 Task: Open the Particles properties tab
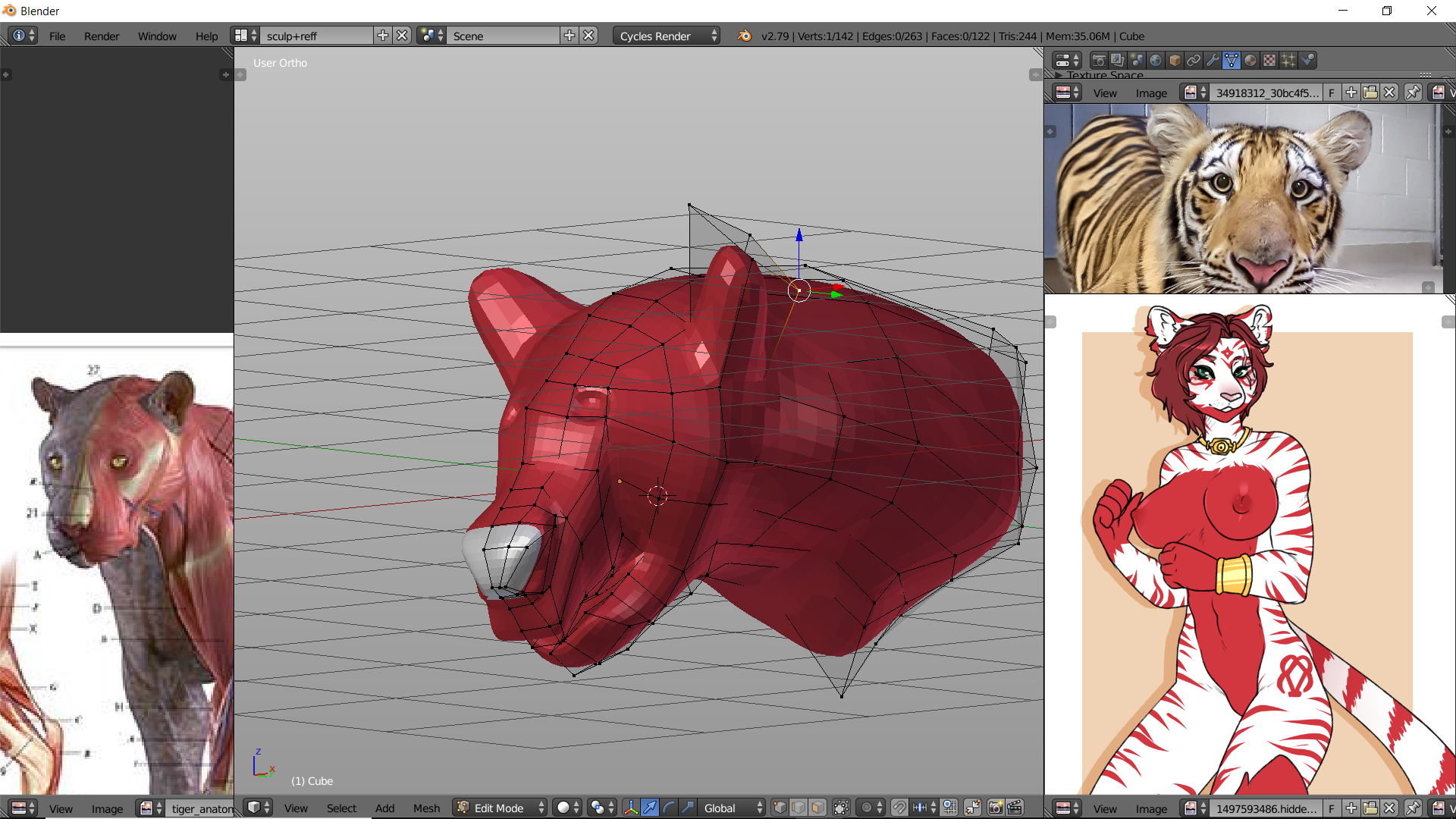1288,60
